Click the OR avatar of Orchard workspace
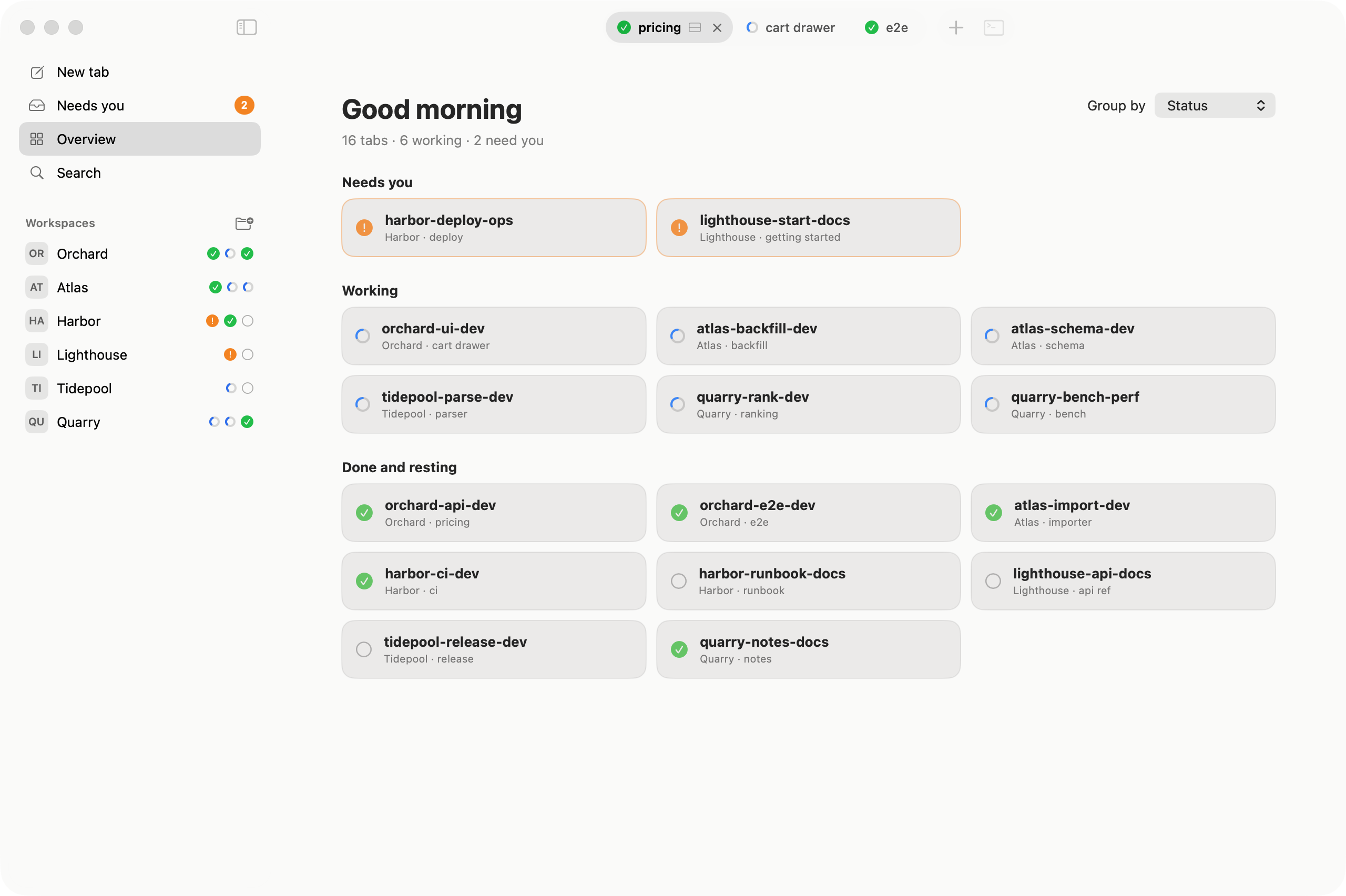Image resolution: width=1346 pixels, height=896 pixels. [x=37, y=253]
